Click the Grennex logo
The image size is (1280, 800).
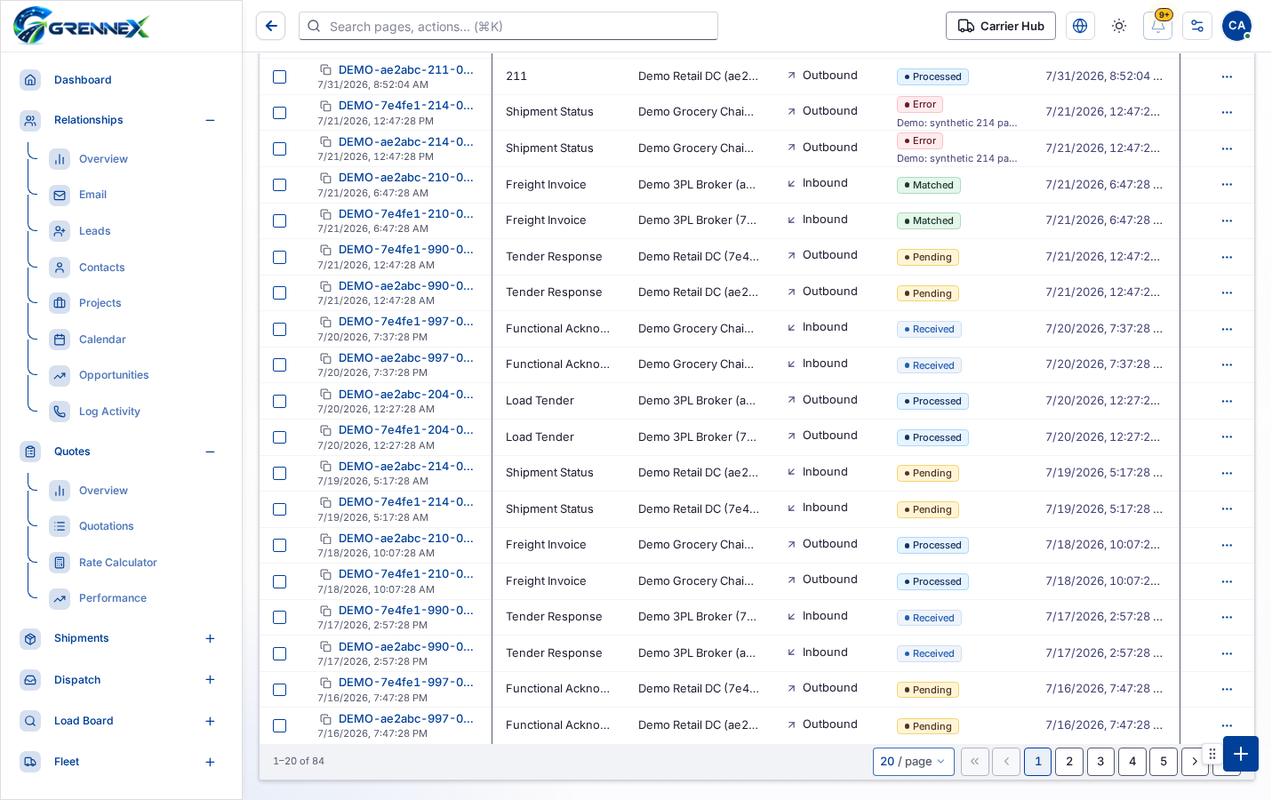pyautogui.click(x=82, y=26)
